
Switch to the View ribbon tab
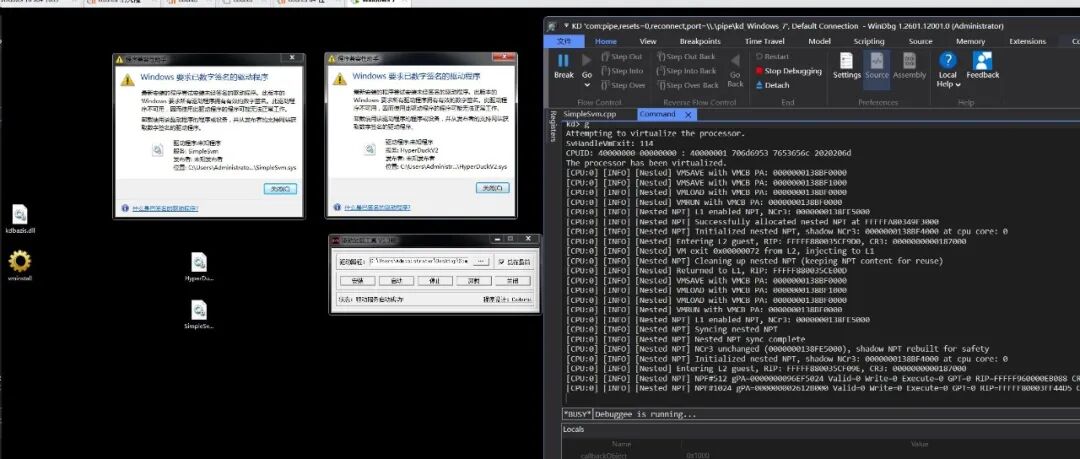click(x=647, y=41)
